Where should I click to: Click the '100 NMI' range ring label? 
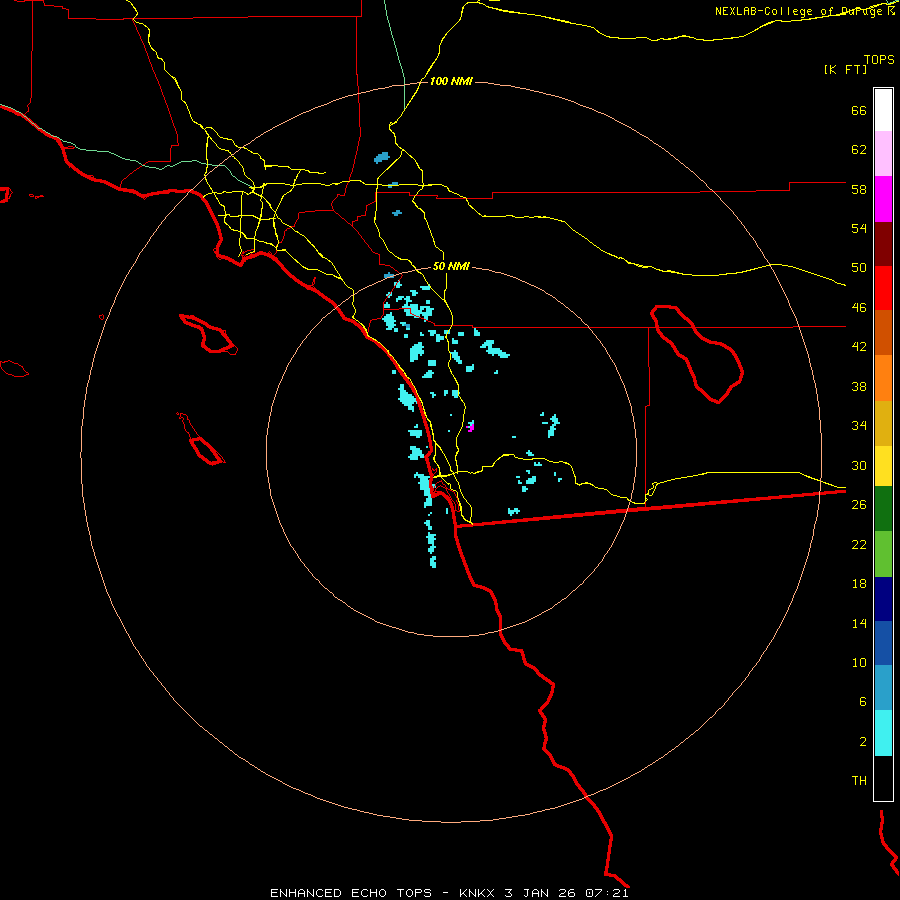click(451, 82)
